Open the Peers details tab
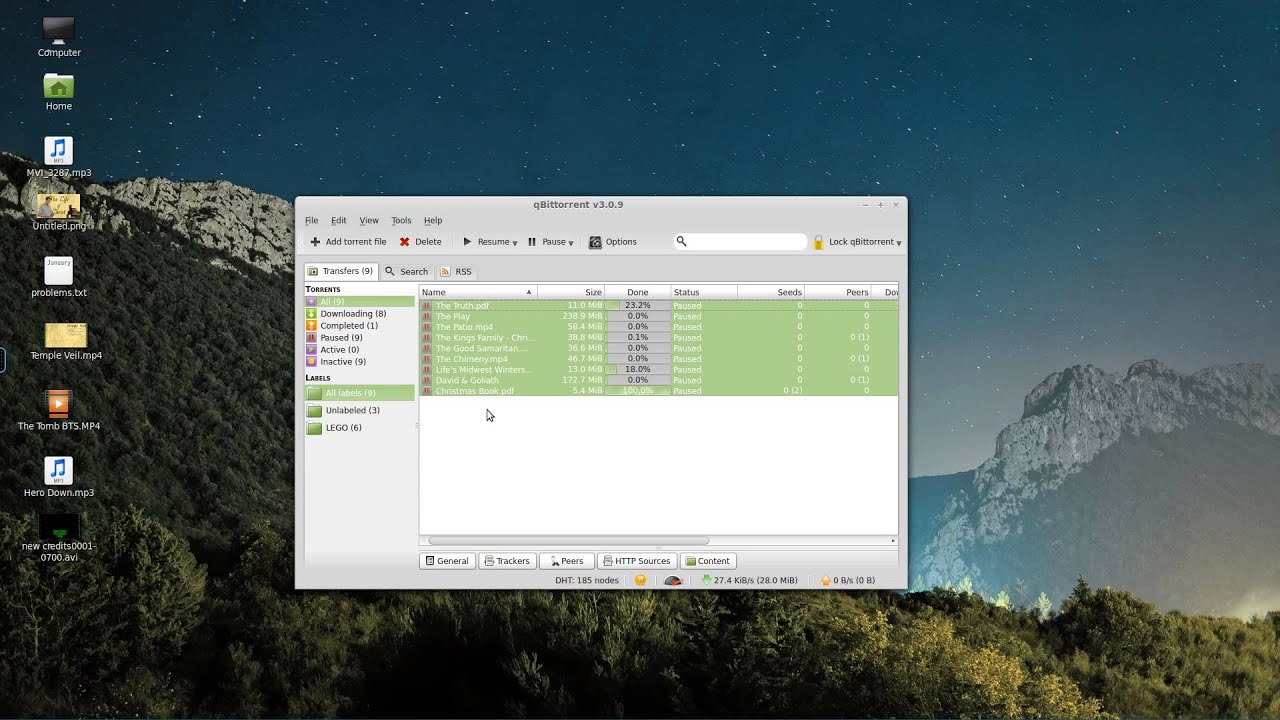This screenshot has width=1280, height=720. click(x=567, y=561)
